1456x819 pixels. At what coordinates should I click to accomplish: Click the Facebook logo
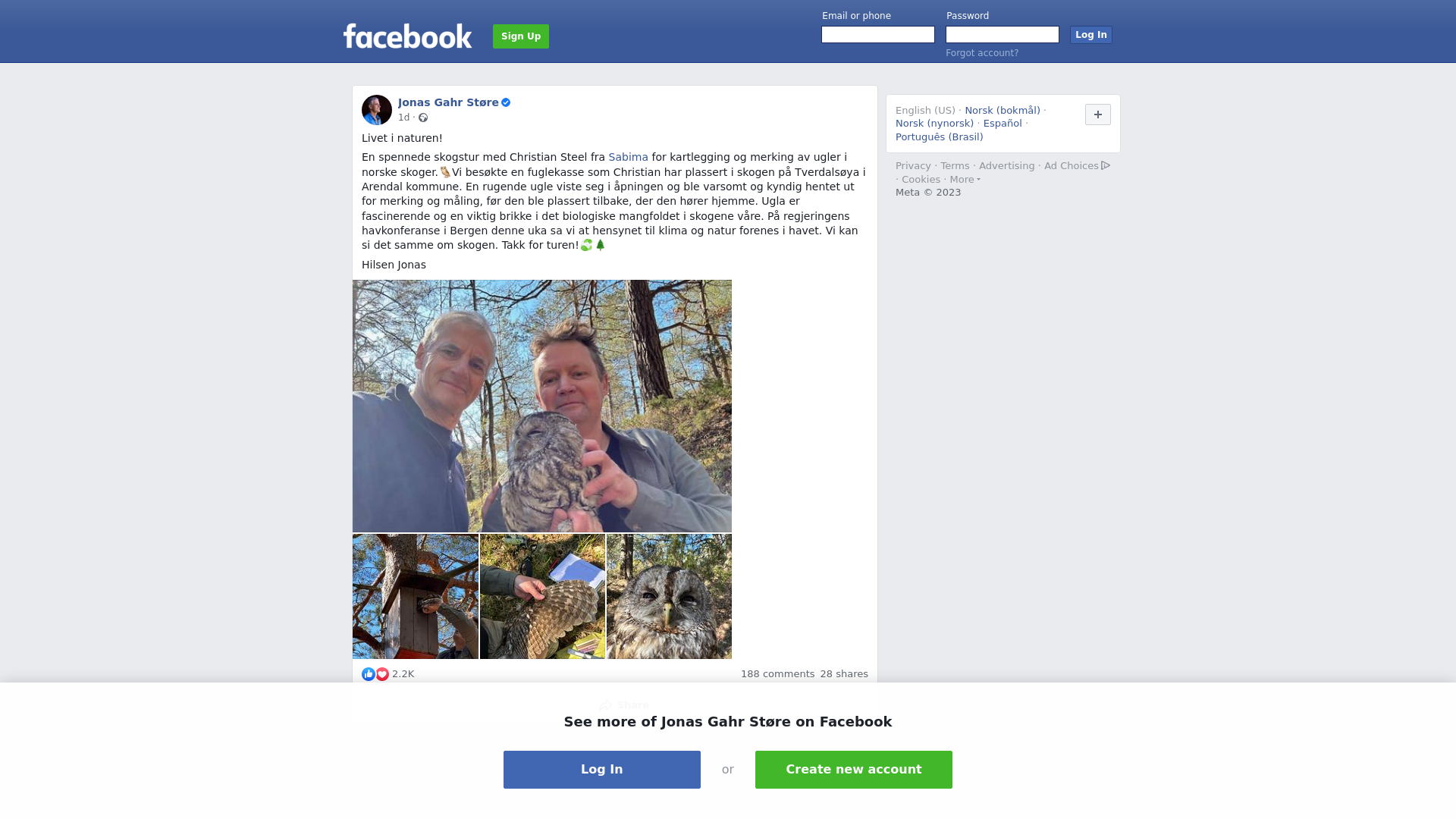pyautogui.click(x=407, y=36)
